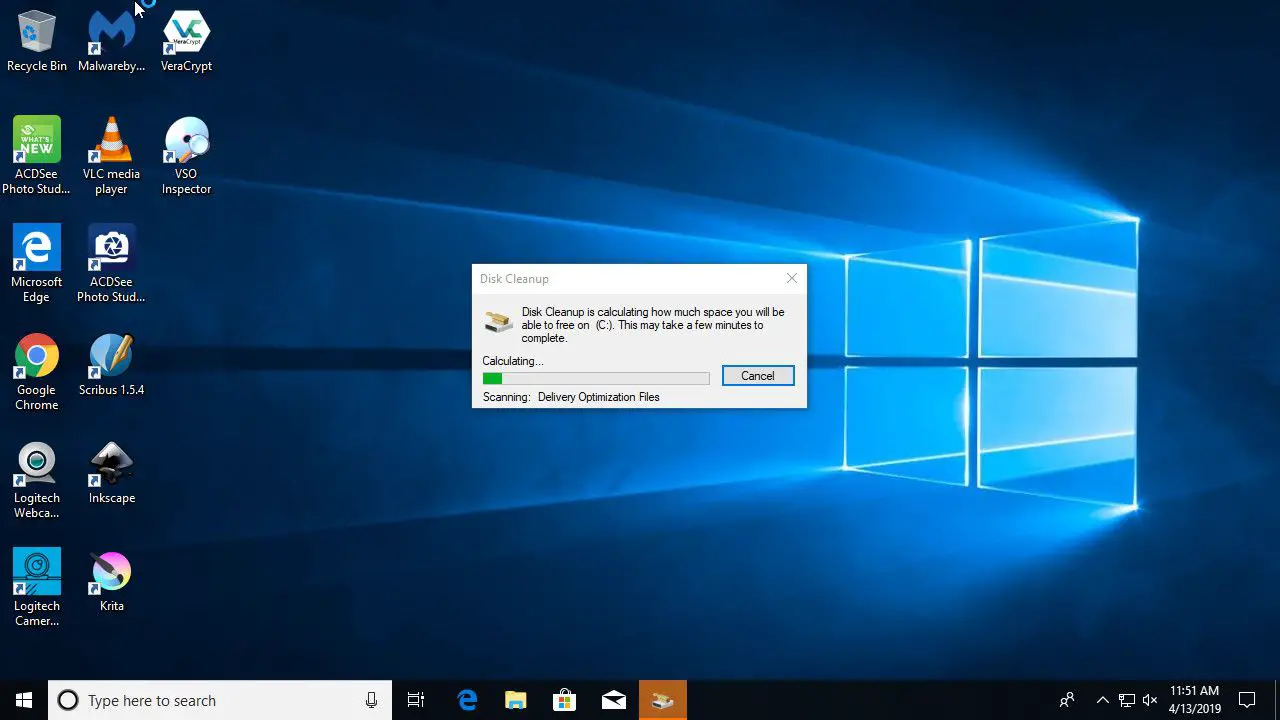Viewport: 1280px width, 720px height.
Task: Open the Recycle Bin desktop icon
Action: pos(37,41)
